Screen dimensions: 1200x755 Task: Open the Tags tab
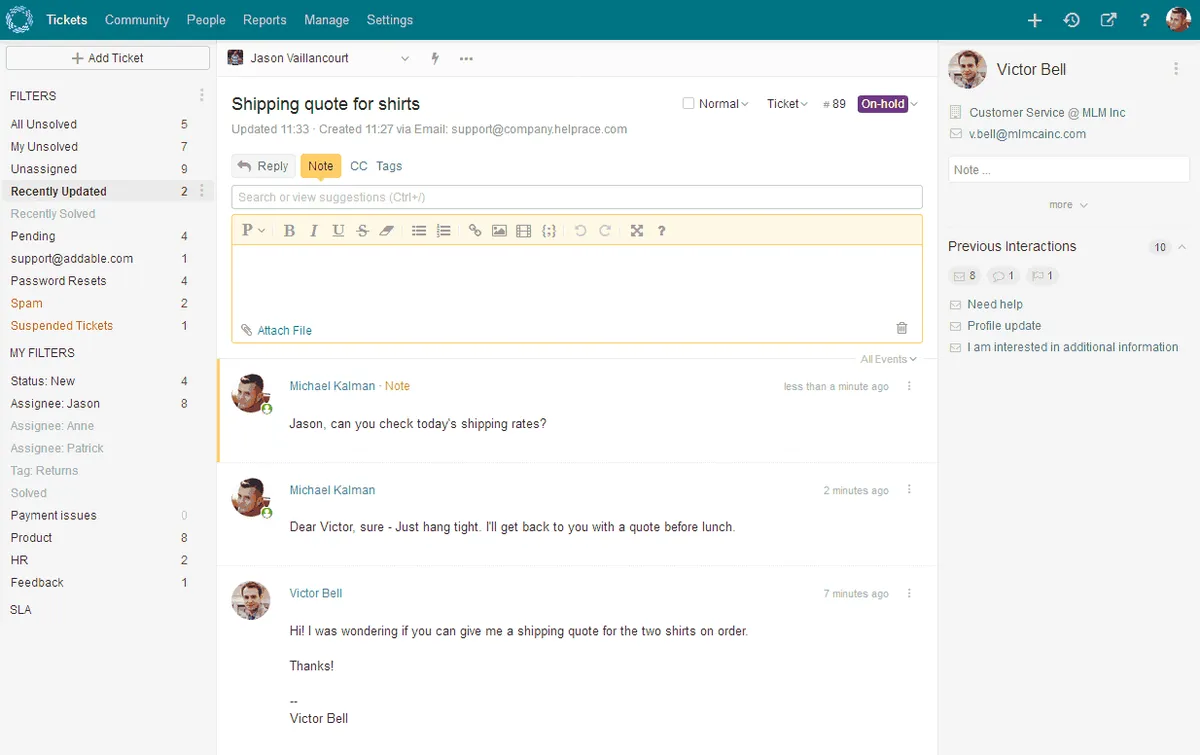tap(389, 166)
